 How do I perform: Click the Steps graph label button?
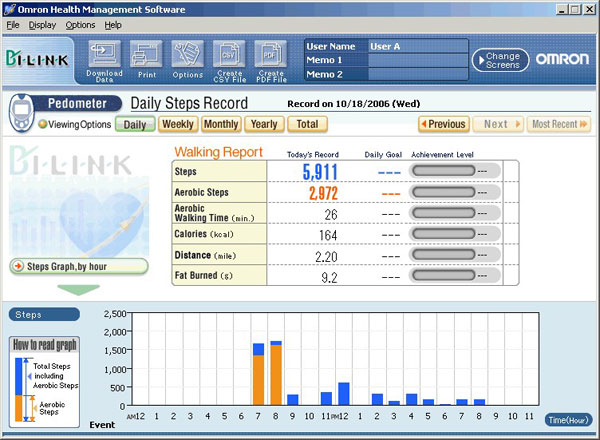44,315
